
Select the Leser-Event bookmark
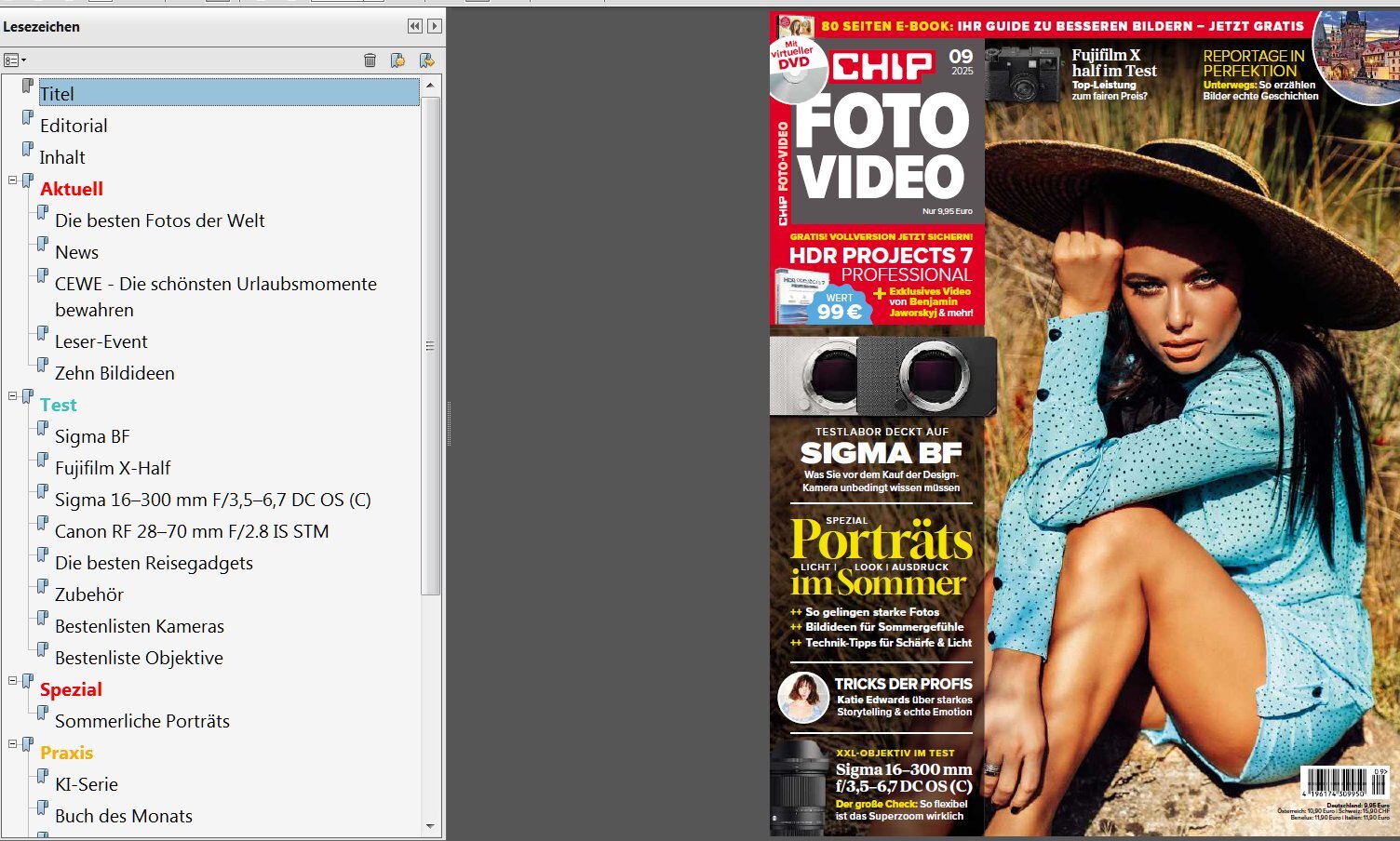coord(101,341)
